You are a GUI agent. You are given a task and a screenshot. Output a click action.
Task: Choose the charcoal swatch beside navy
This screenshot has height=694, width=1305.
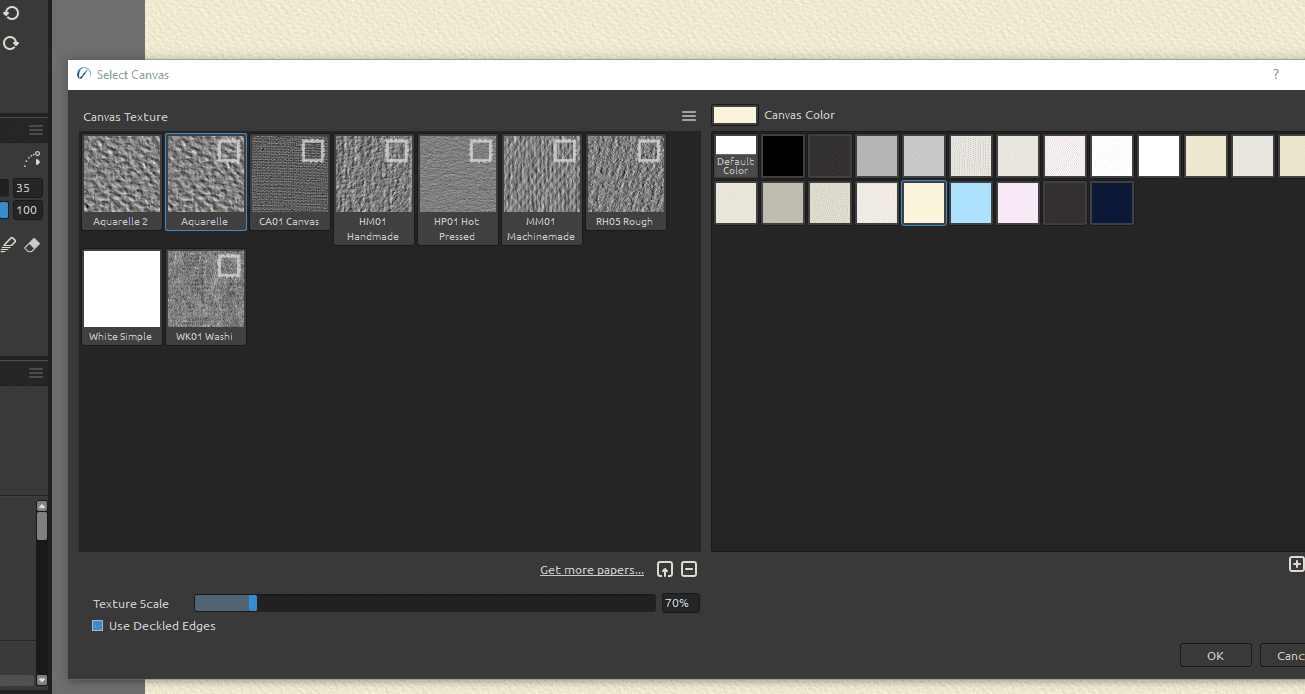point(1065,203)
